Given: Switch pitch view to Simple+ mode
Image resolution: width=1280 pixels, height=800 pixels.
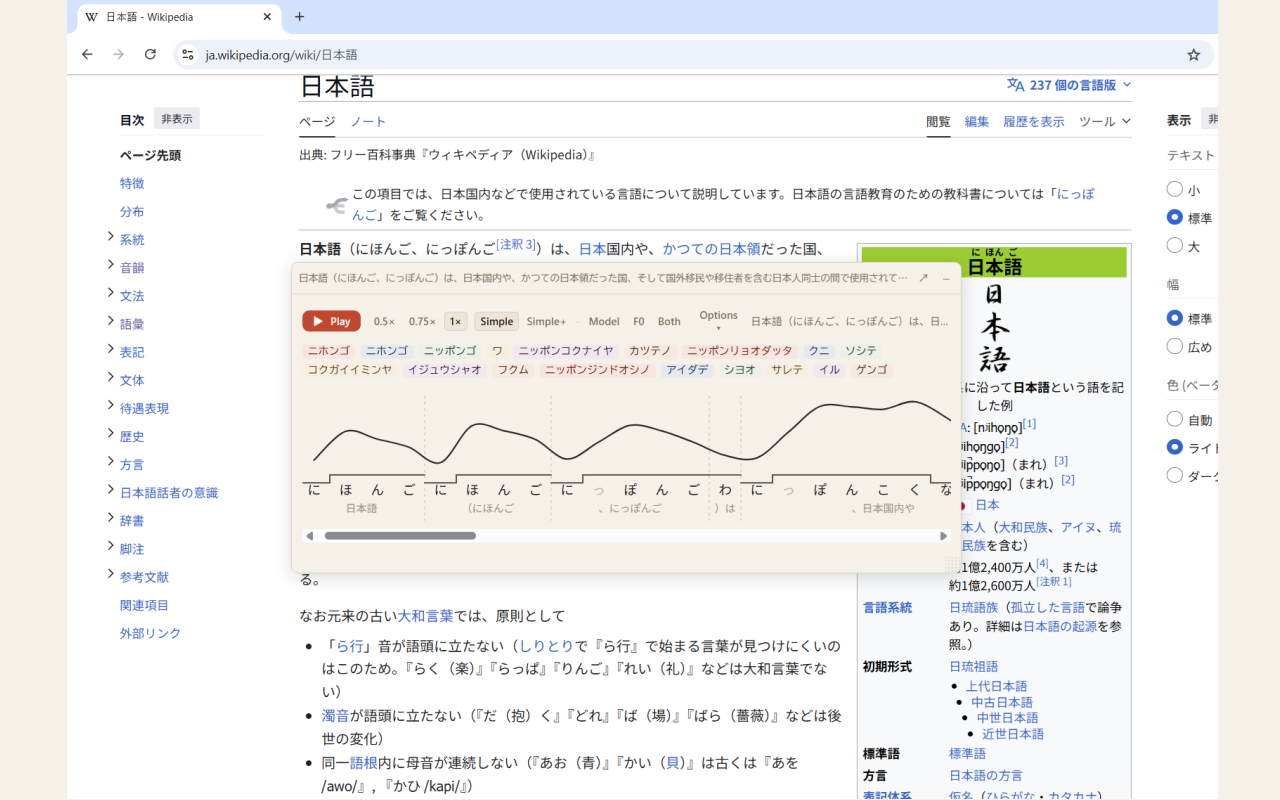Looking at the screenshot, I should [x=546, y=321].
